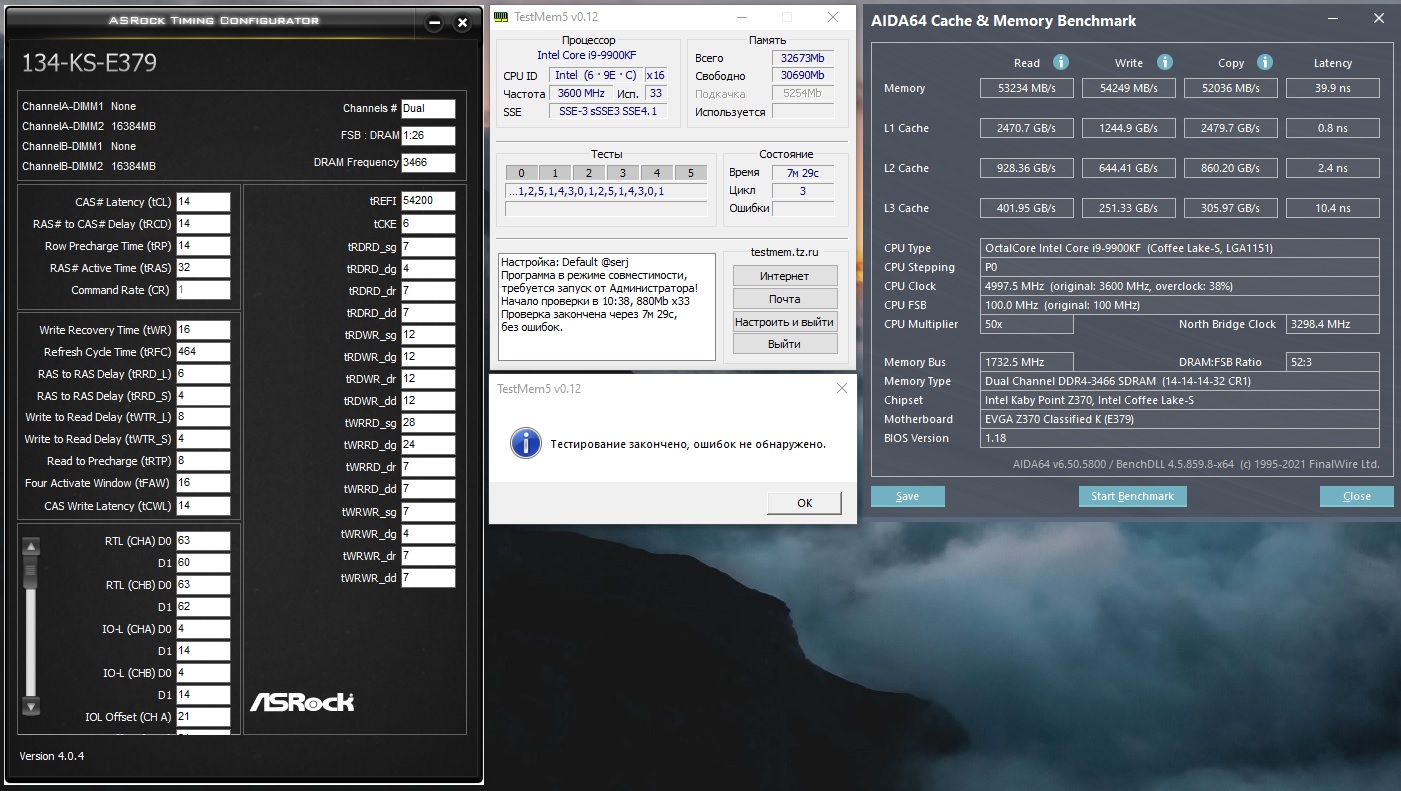Click the tWRWR_dd field
Image resolution: width=1401 pixels, height=791 pixels.
click(428, 578)
